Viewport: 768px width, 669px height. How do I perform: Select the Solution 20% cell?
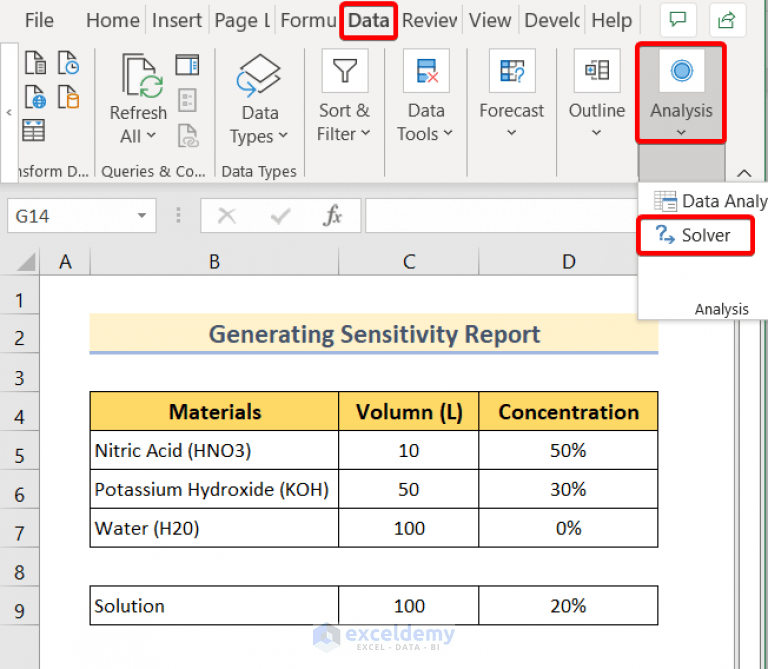click(568, 606)
